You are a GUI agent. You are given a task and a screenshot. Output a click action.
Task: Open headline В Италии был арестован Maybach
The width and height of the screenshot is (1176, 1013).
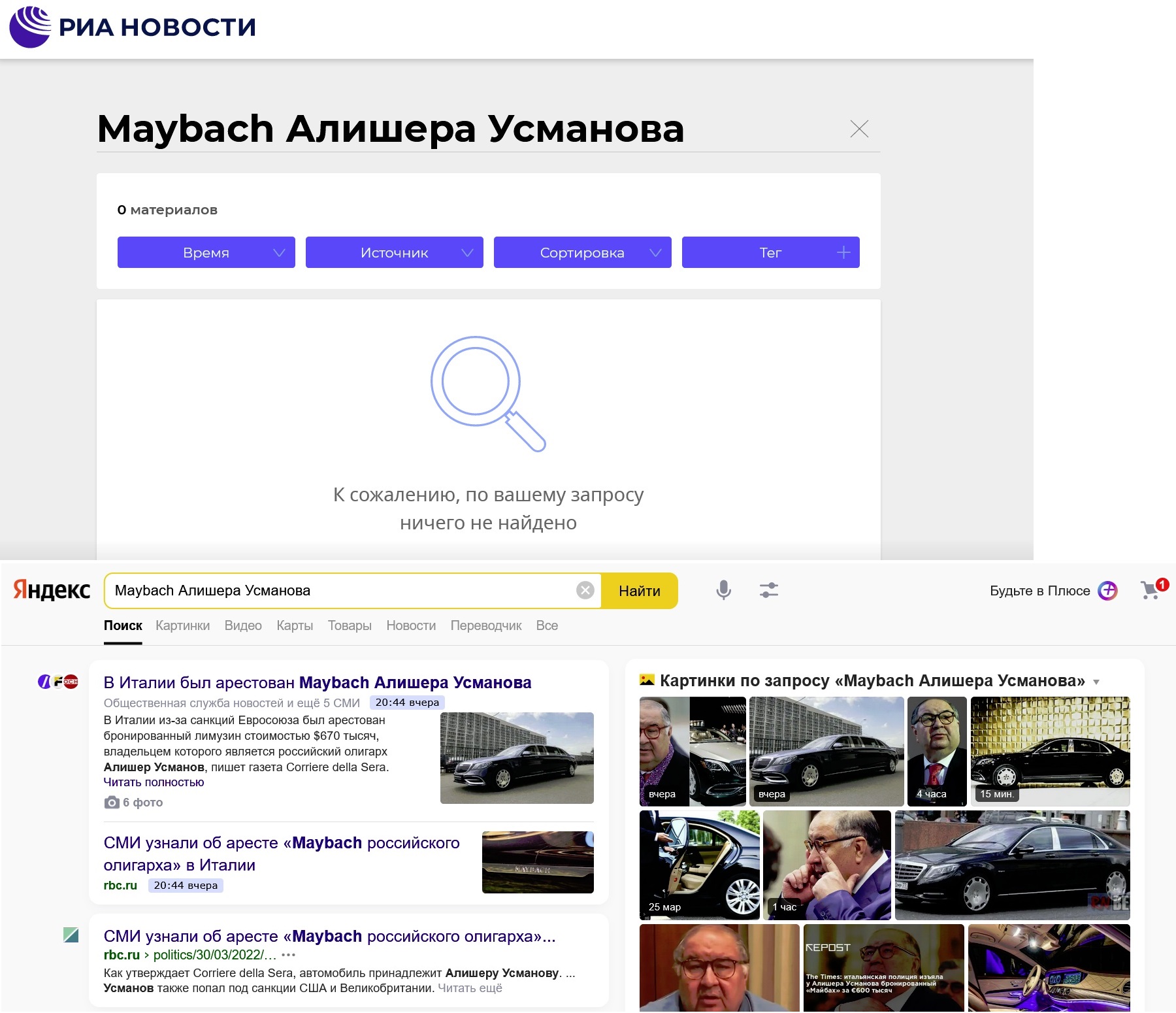click(x=318, y=682)
